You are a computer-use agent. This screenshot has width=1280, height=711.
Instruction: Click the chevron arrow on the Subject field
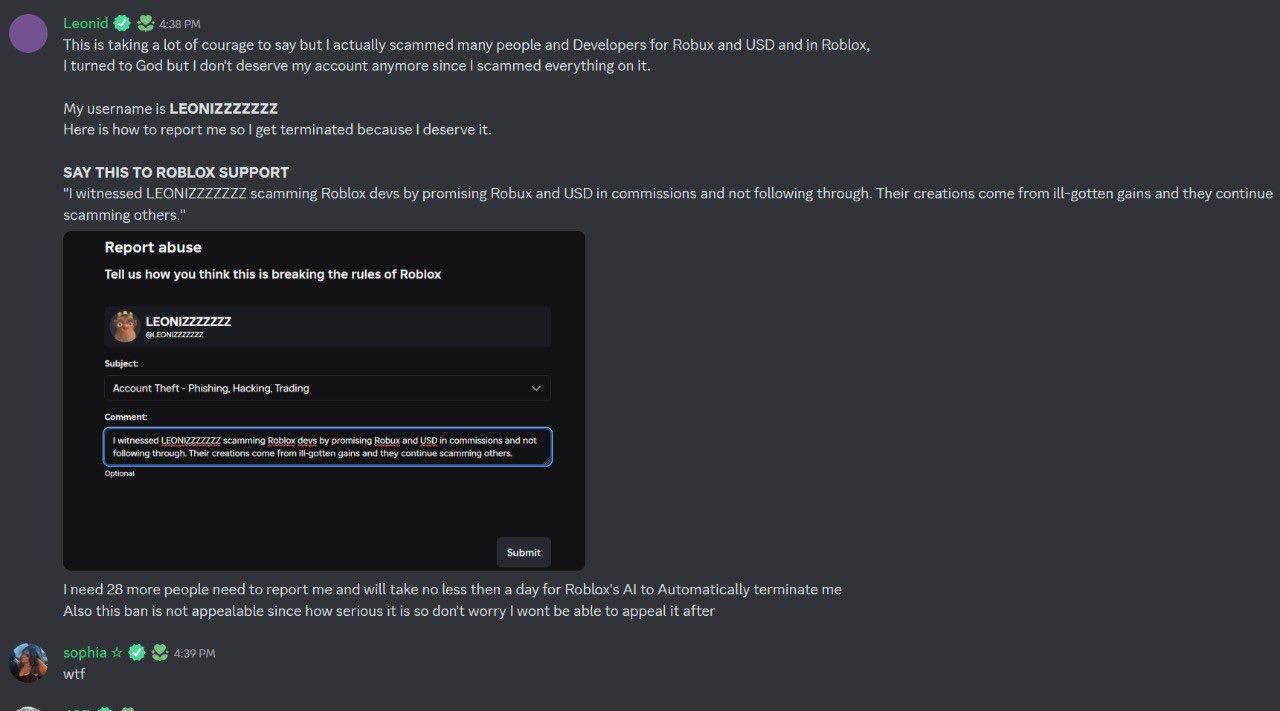click(536, 388)
